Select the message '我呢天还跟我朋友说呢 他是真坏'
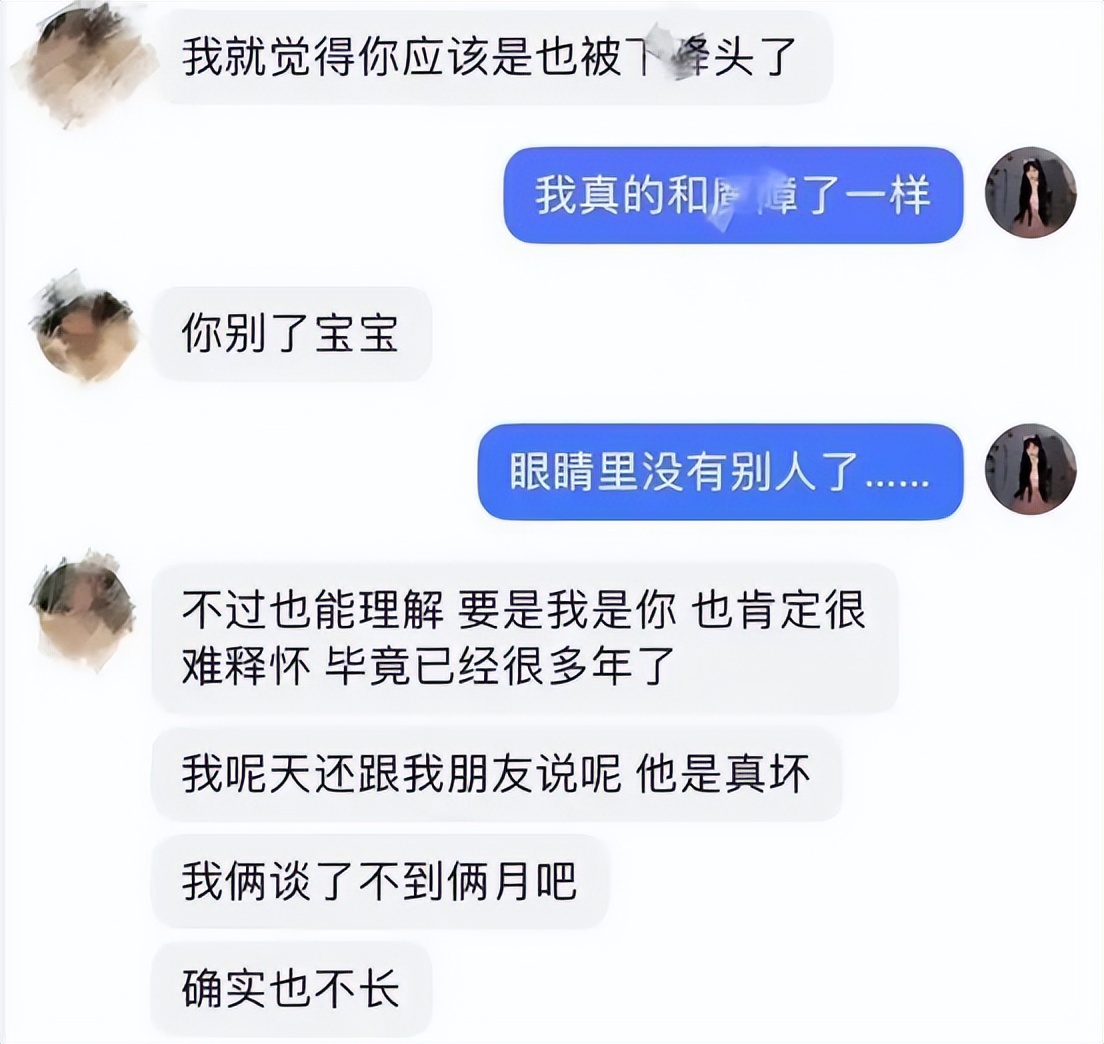Viewport: 1104px width, 1044px height. (496, 774)
